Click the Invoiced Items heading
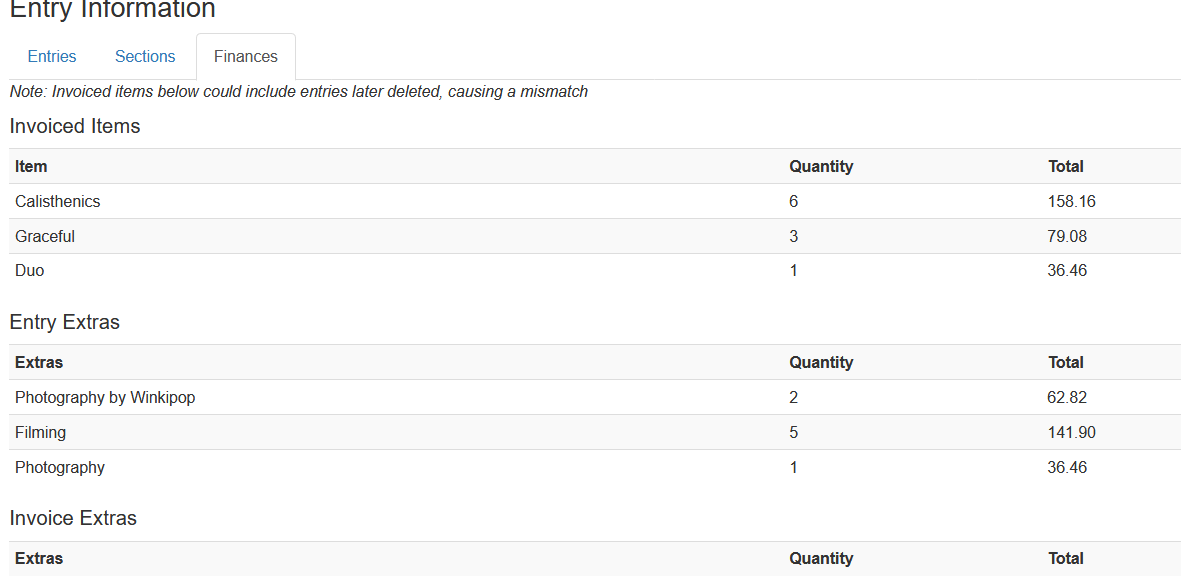Screen dimensions: 1181x585 (75, 126)
